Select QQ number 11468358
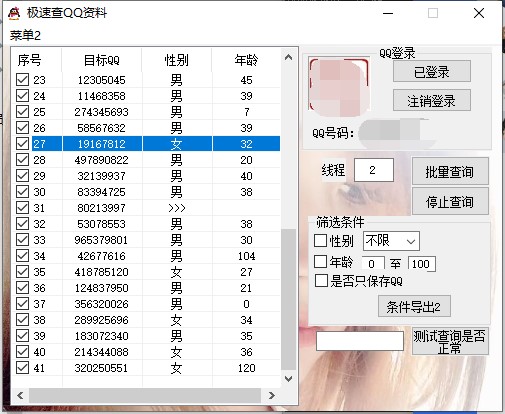 pyautogui.click(x=101, y=96)
